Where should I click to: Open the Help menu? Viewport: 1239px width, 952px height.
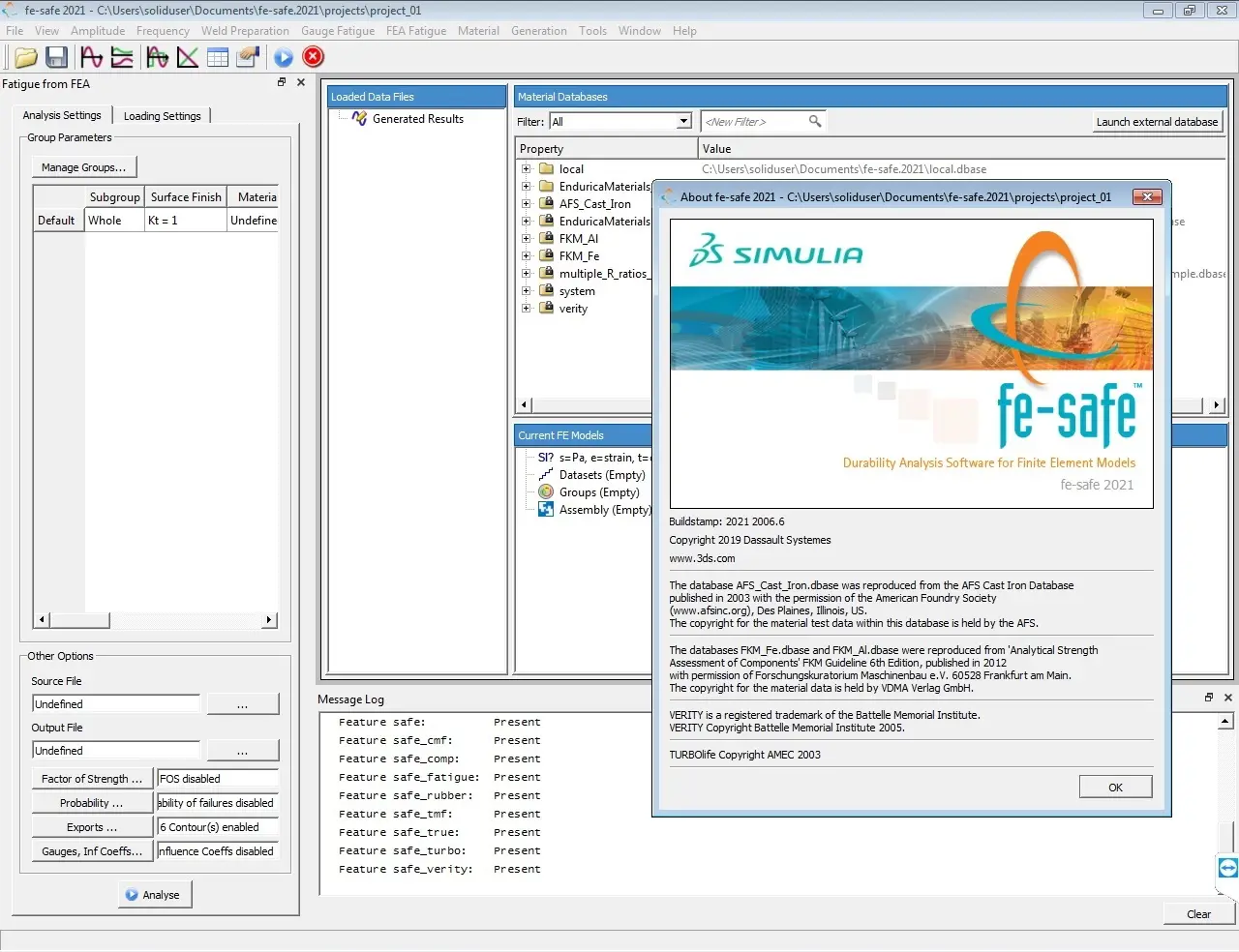point(684,31)
